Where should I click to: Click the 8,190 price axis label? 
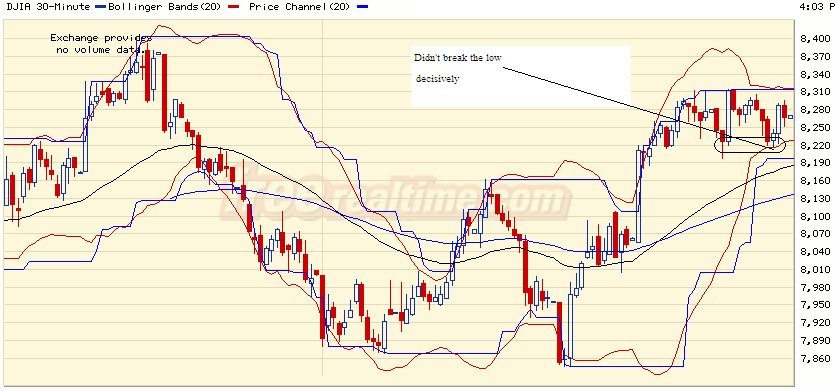tap(815, 162)
